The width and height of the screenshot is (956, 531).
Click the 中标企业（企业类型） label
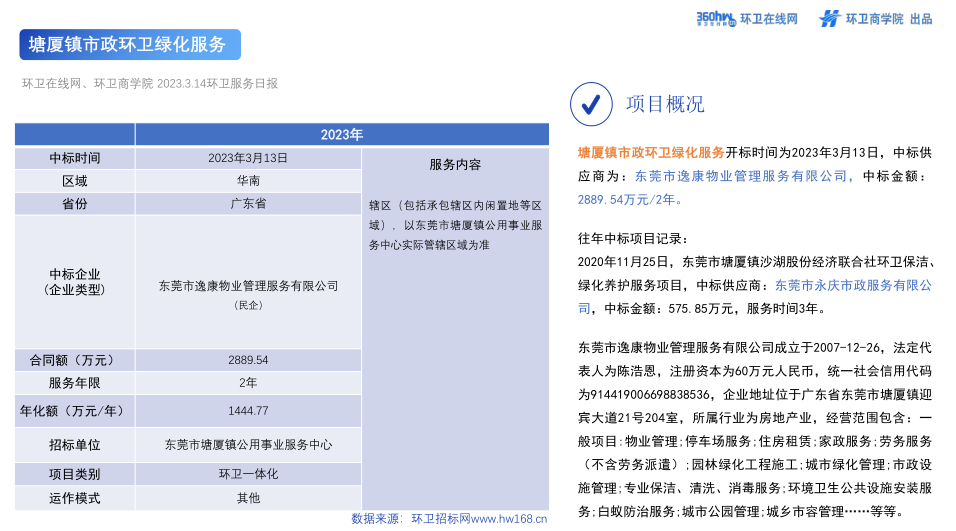pos(75,282)
